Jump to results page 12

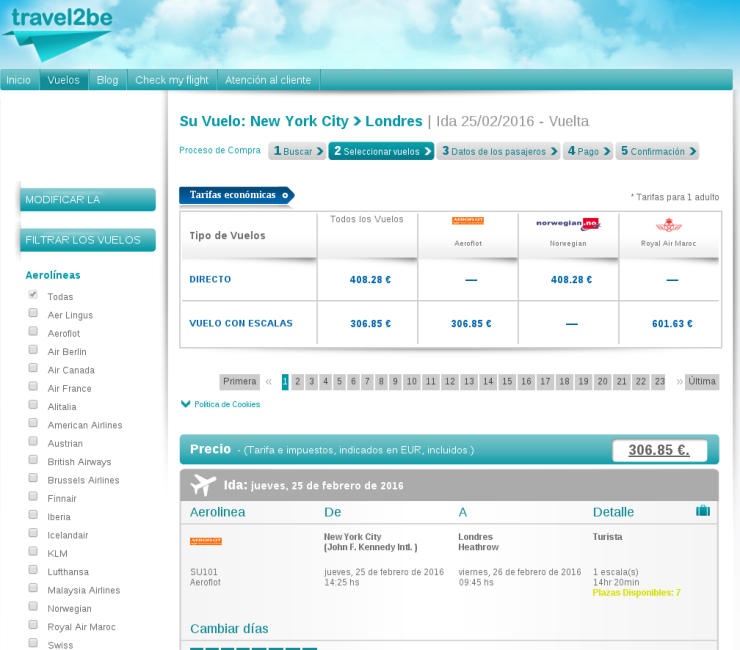450,381
